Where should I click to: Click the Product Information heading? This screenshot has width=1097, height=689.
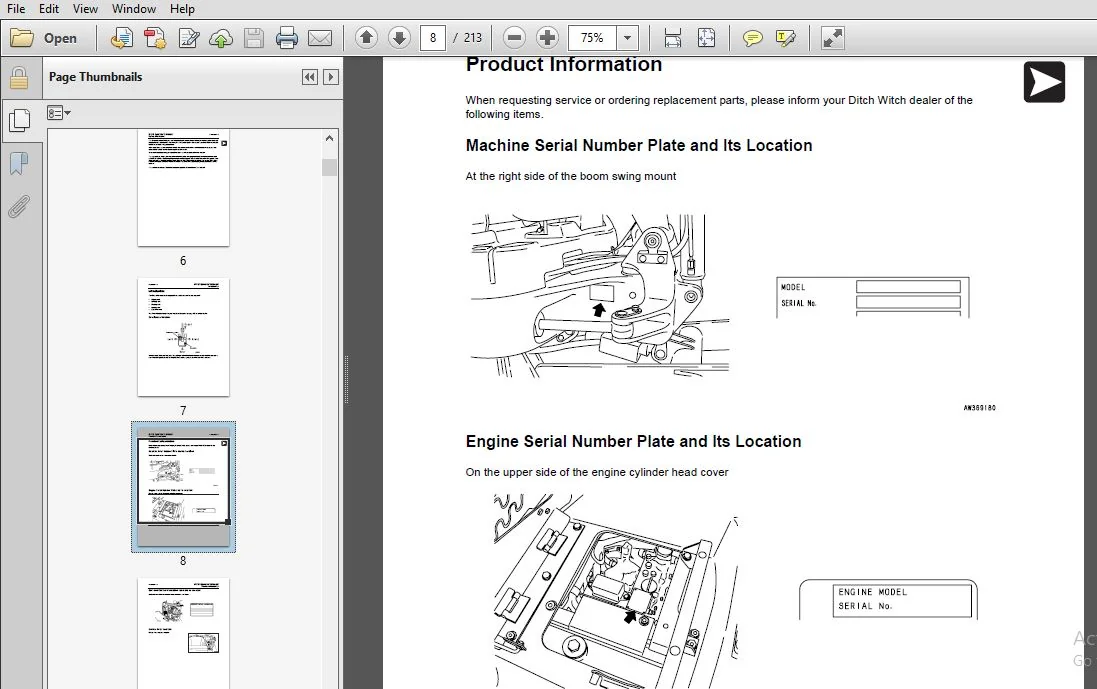point(564,64)
